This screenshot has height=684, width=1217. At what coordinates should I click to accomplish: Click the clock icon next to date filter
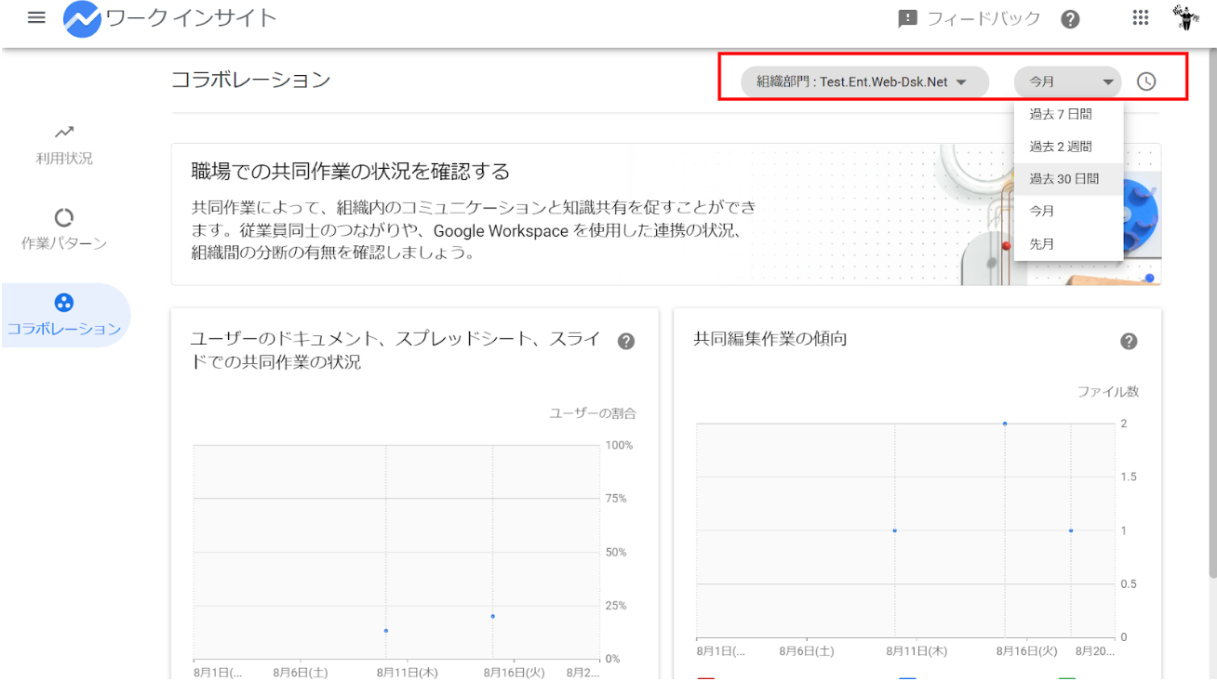click(x=1147, y=81)
